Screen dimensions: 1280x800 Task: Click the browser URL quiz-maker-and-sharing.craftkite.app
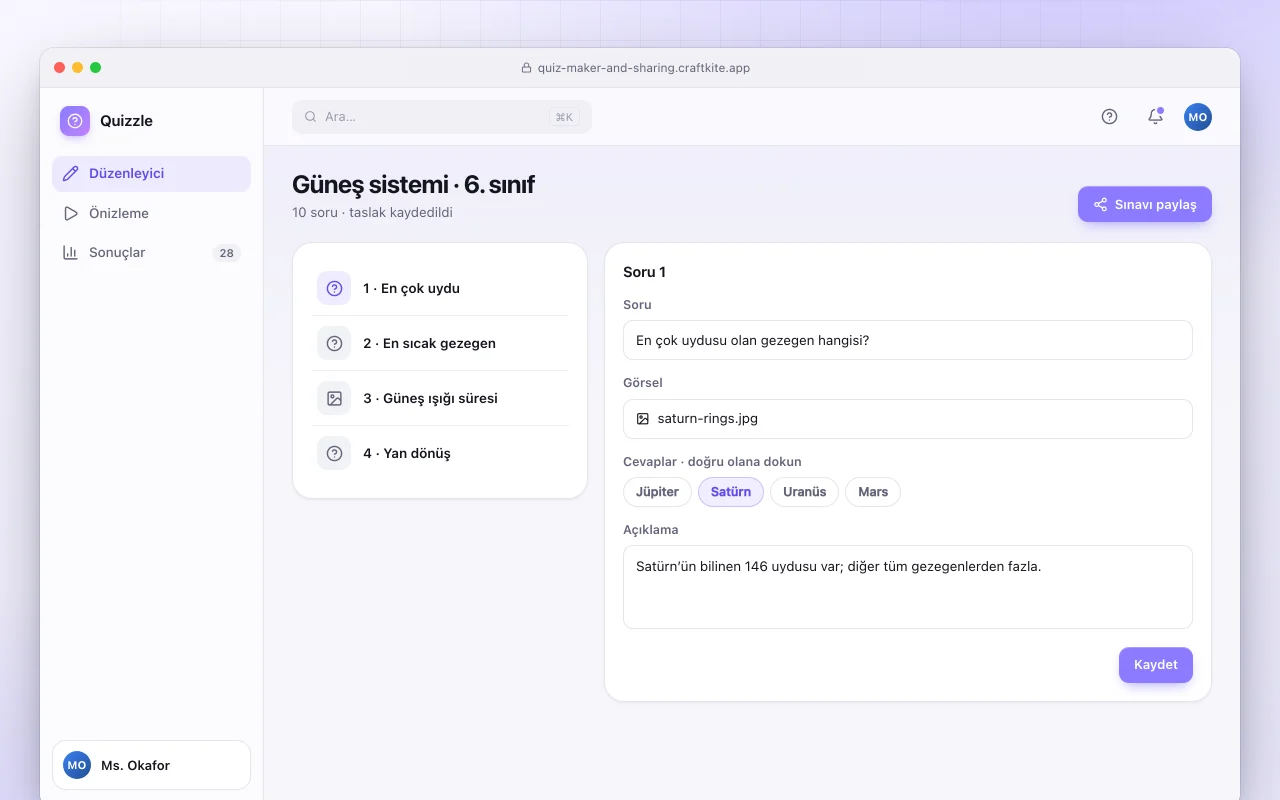(643, 68)
